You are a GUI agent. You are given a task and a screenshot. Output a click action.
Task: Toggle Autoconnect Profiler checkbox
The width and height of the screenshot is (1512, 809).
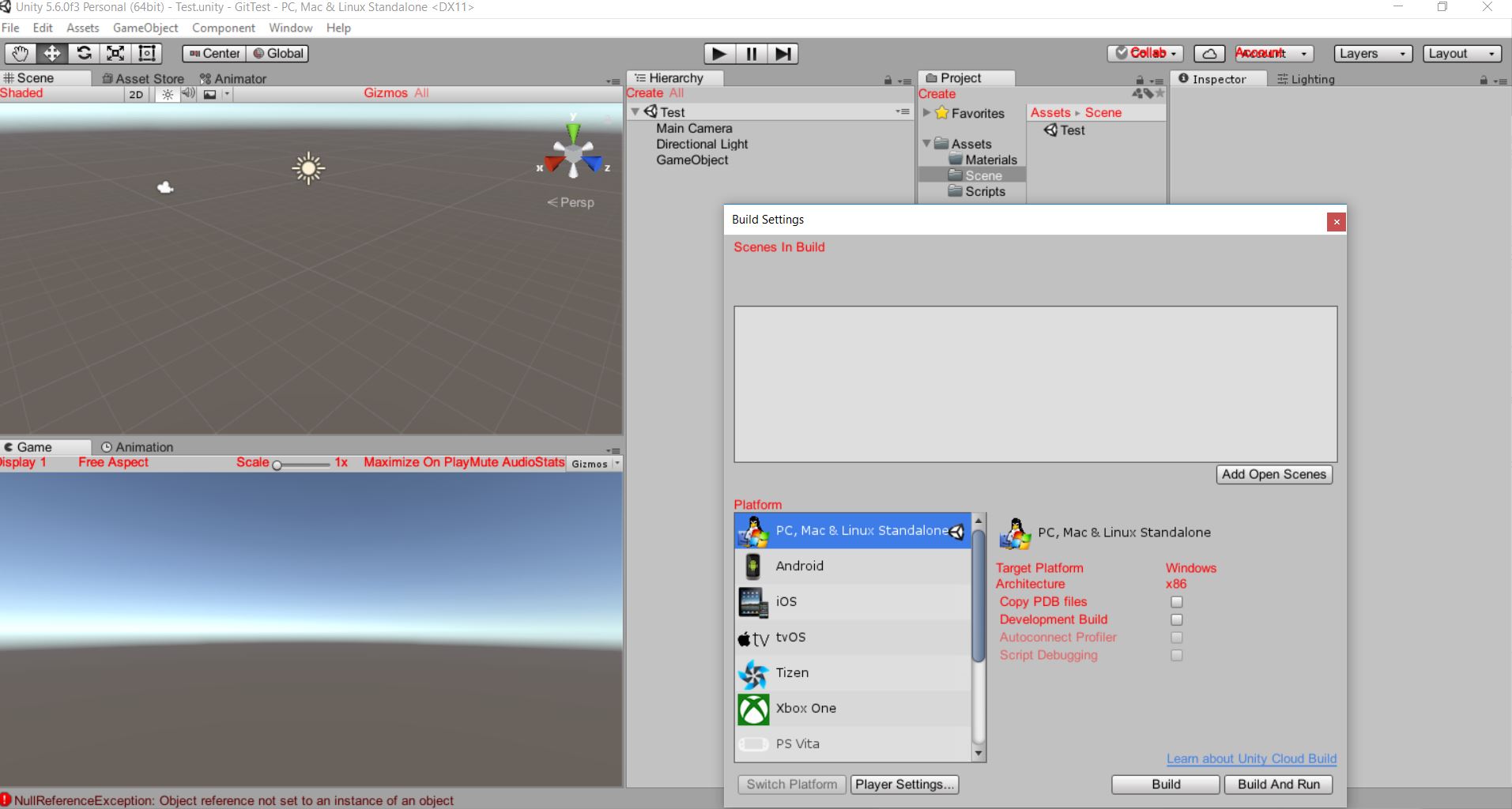coord(1177,638)
